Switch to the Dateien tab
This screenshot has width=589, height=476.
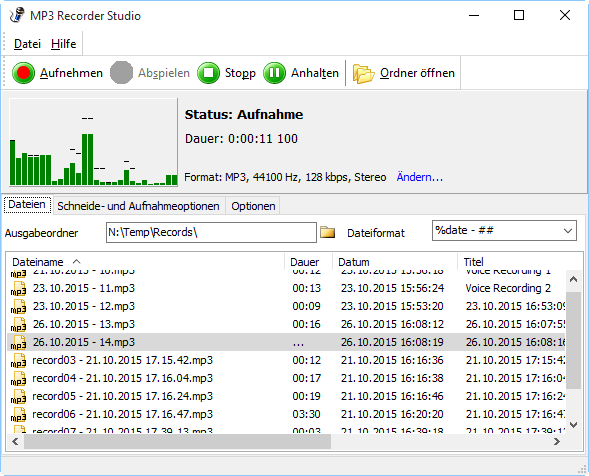point(27,205)
